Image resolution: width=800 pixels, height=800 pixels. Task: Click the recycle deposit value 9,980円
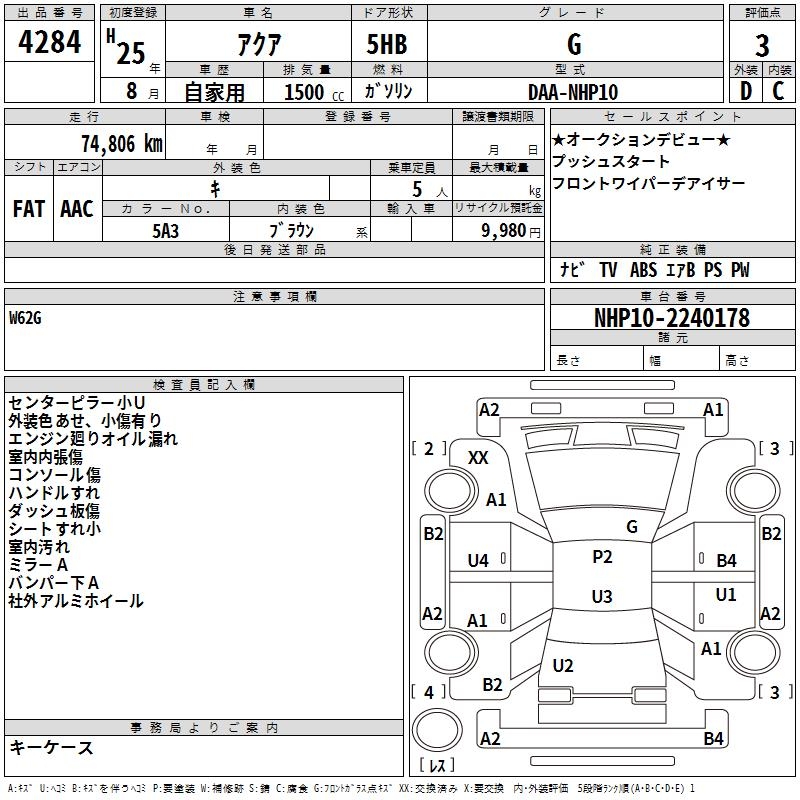pyautogui.click(x=510, y=231)
